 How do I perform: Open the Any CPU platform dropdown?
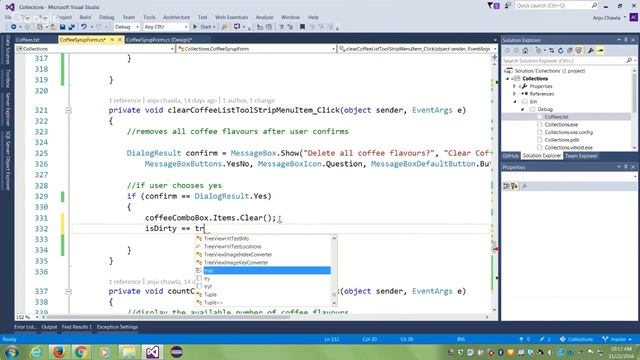[166, 27]
